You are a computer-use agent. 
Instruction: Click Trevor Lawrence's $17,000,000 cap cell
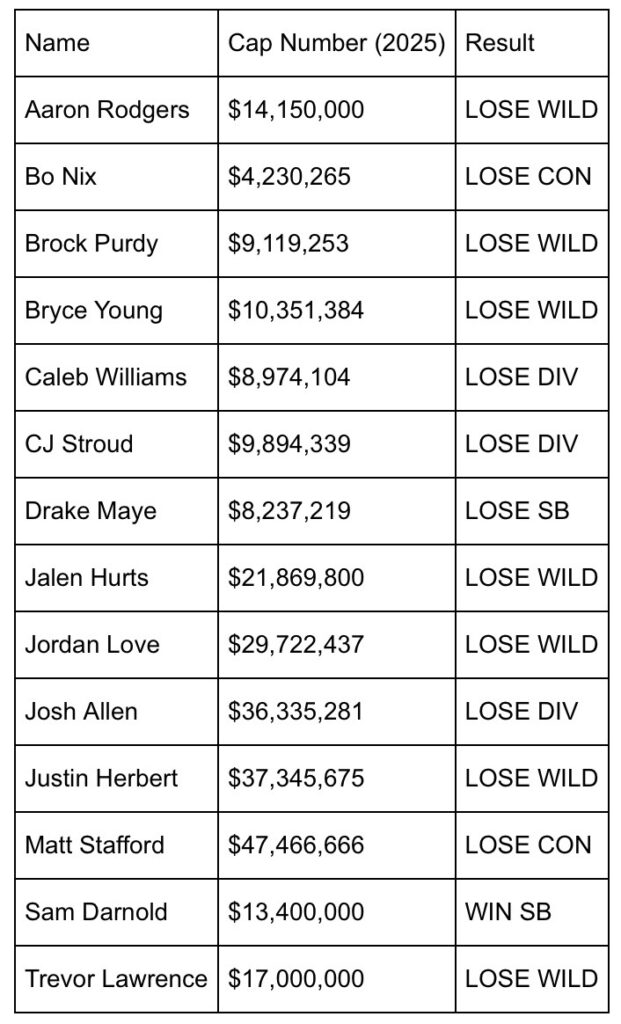point(296,979)
